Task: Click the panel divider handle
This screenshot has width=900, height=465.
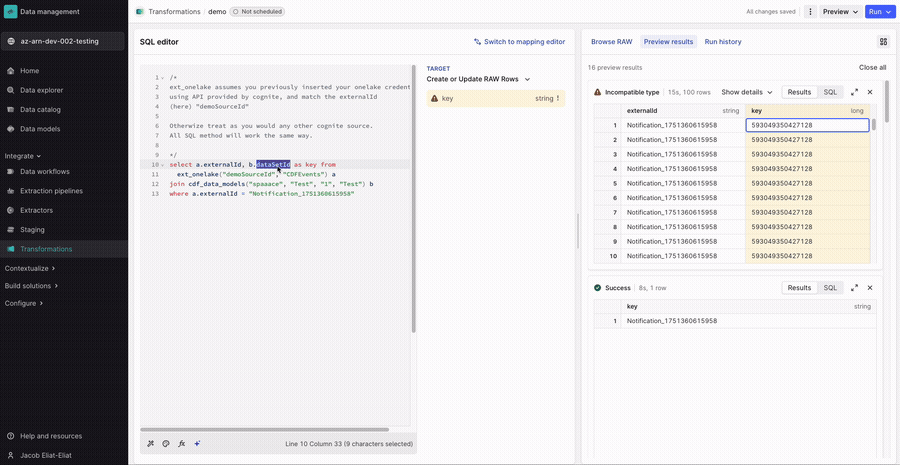Action: (x=578, y=231)
